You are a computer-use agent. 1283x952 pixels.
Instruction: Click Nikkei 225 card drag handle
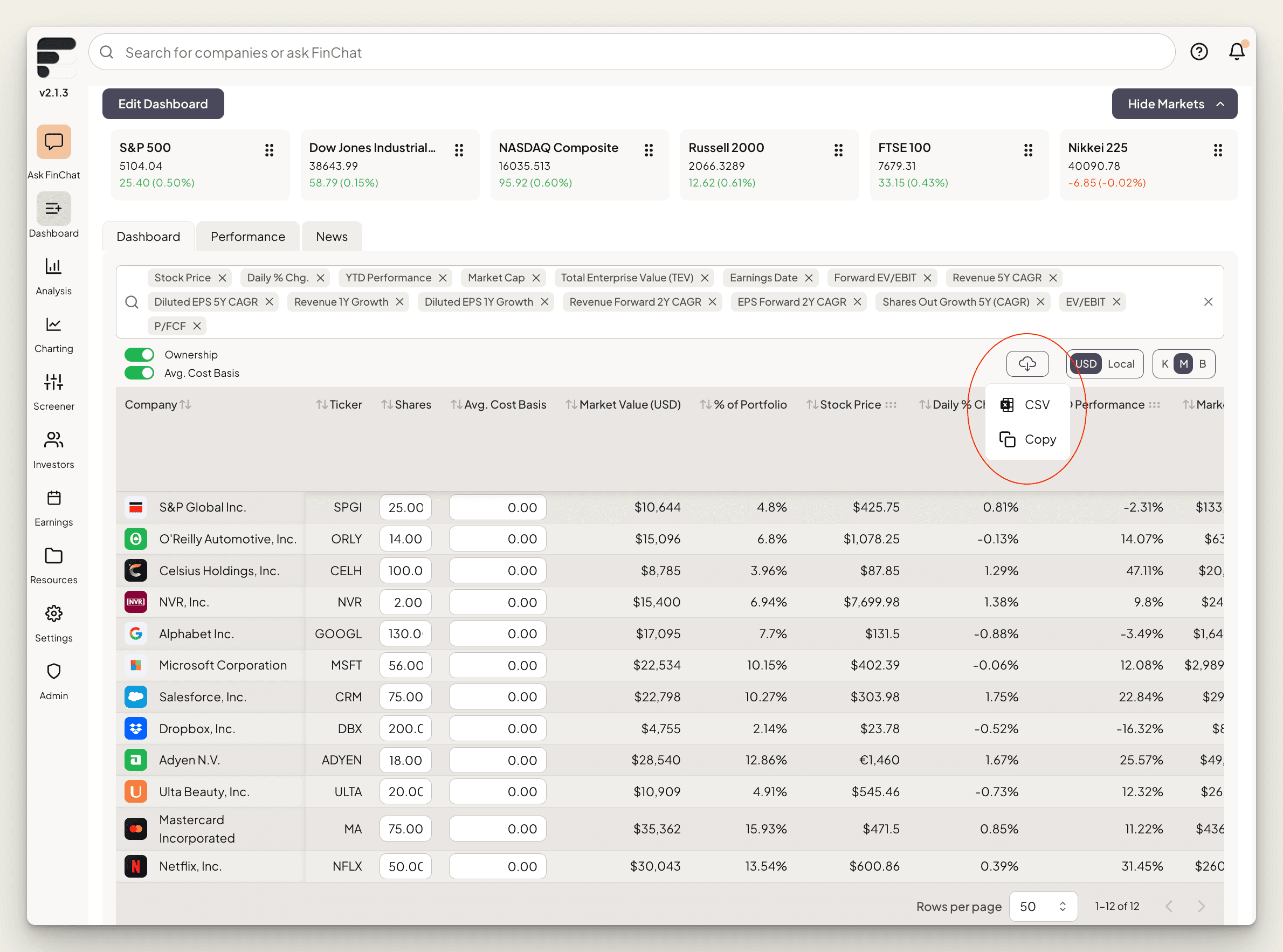click(1218, 150)
